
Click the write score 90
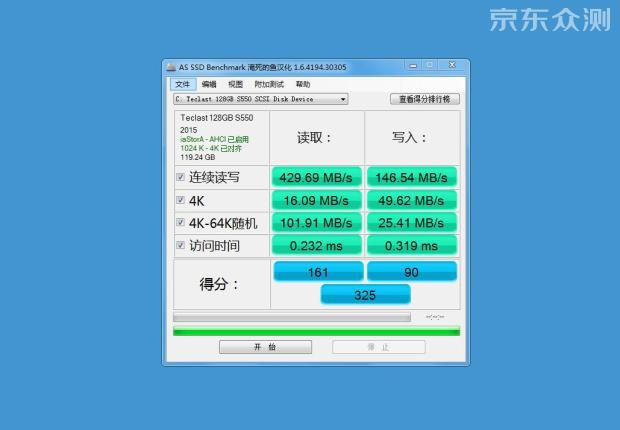click(x=412, y=272)
